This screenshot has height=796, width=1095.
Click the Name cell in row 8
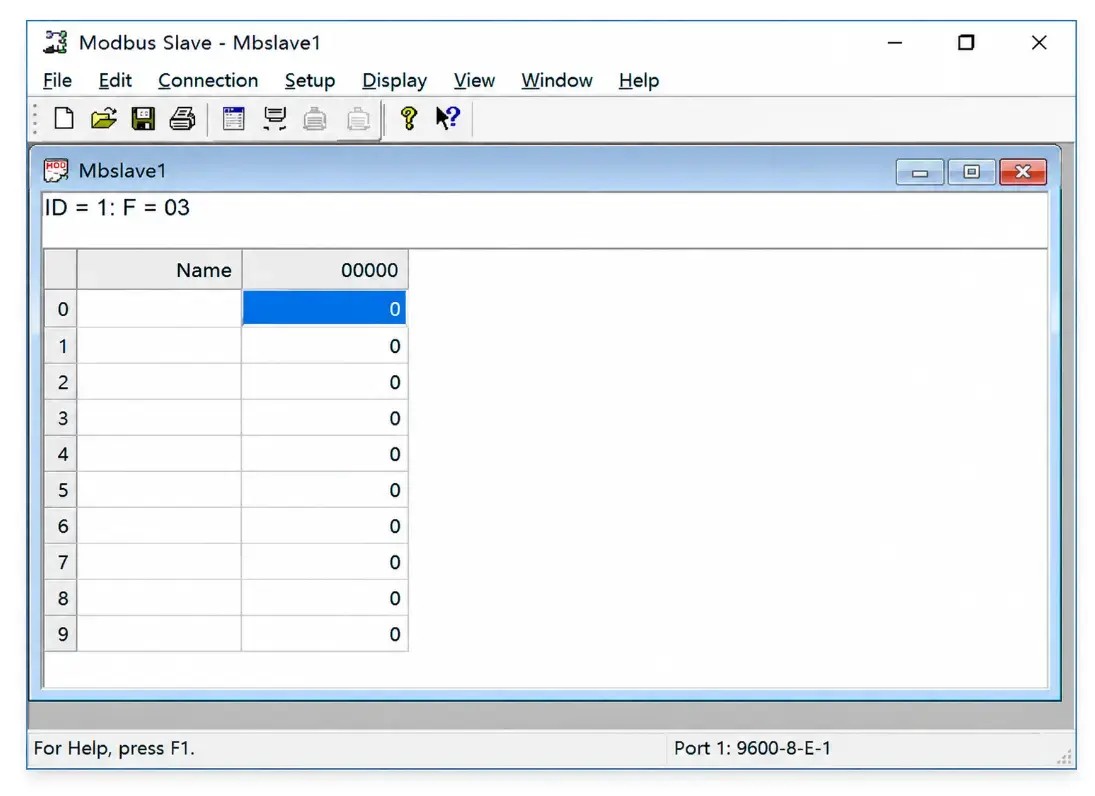(159, 598)
